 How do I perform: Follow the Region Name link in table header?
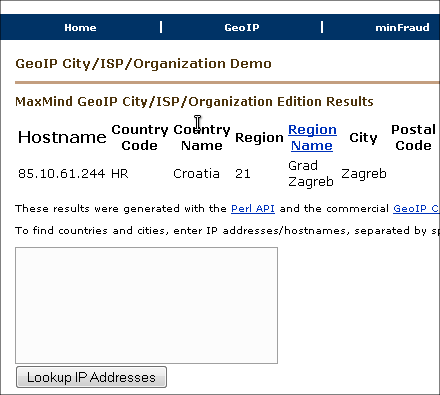click(x=312, y=137)
